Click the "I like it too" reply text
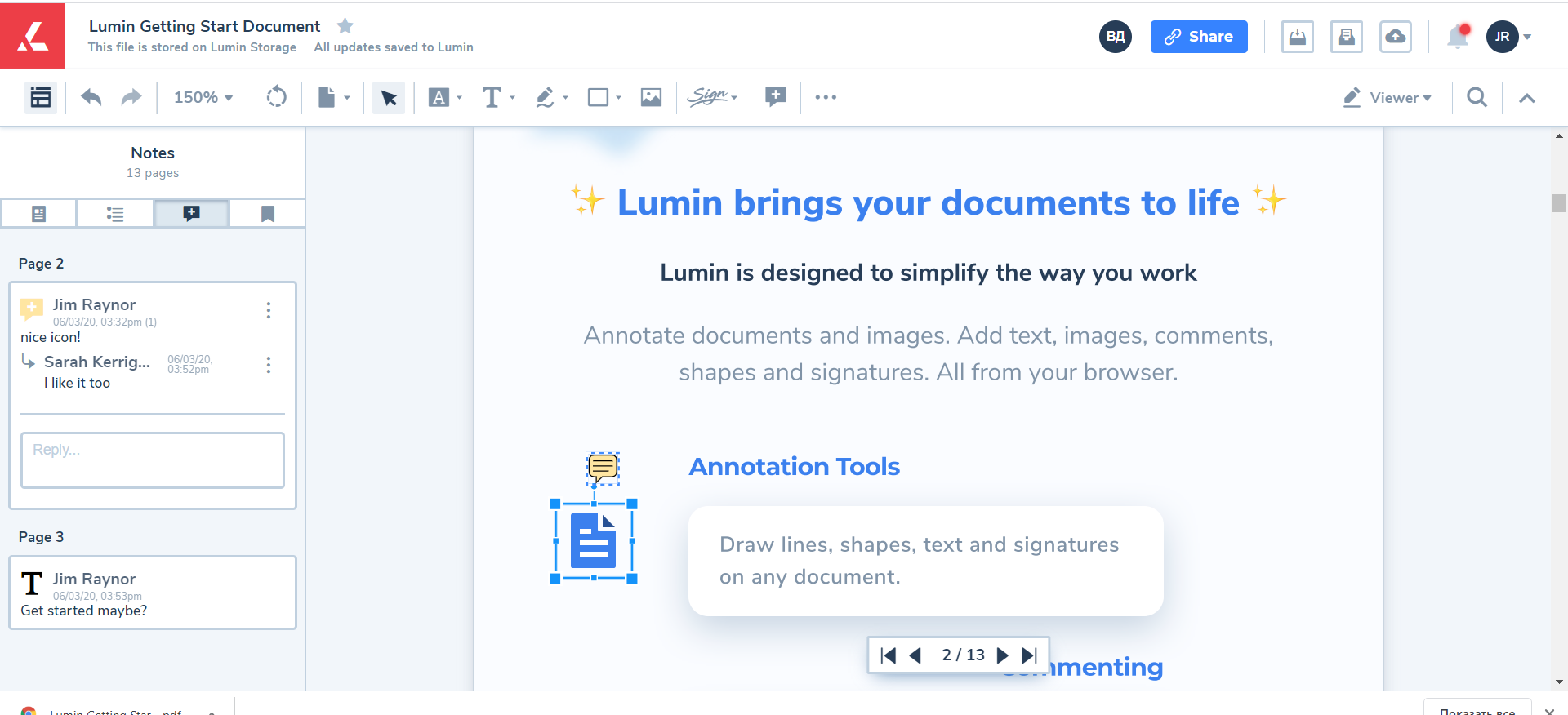This screenshot has height=715, width=1568. coord(77,383)
